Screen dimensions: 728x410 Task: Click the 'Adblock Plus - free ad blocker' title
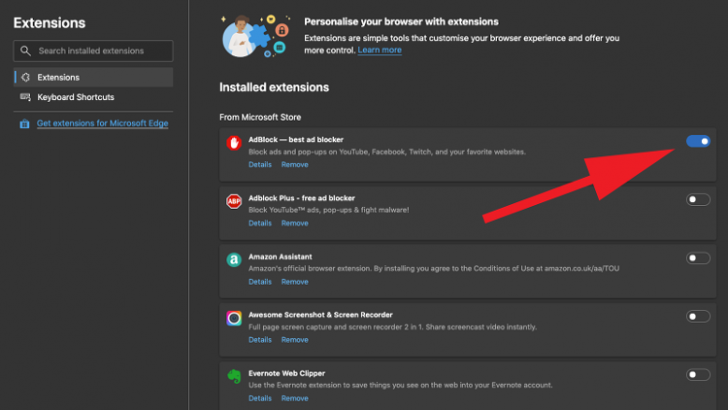coord(302,198)
